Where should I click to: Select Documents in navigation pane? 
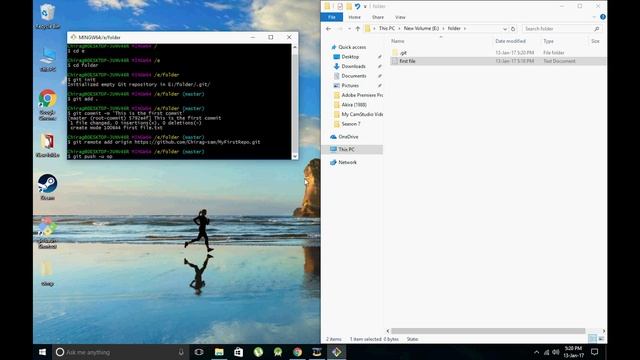click(353, 76)
